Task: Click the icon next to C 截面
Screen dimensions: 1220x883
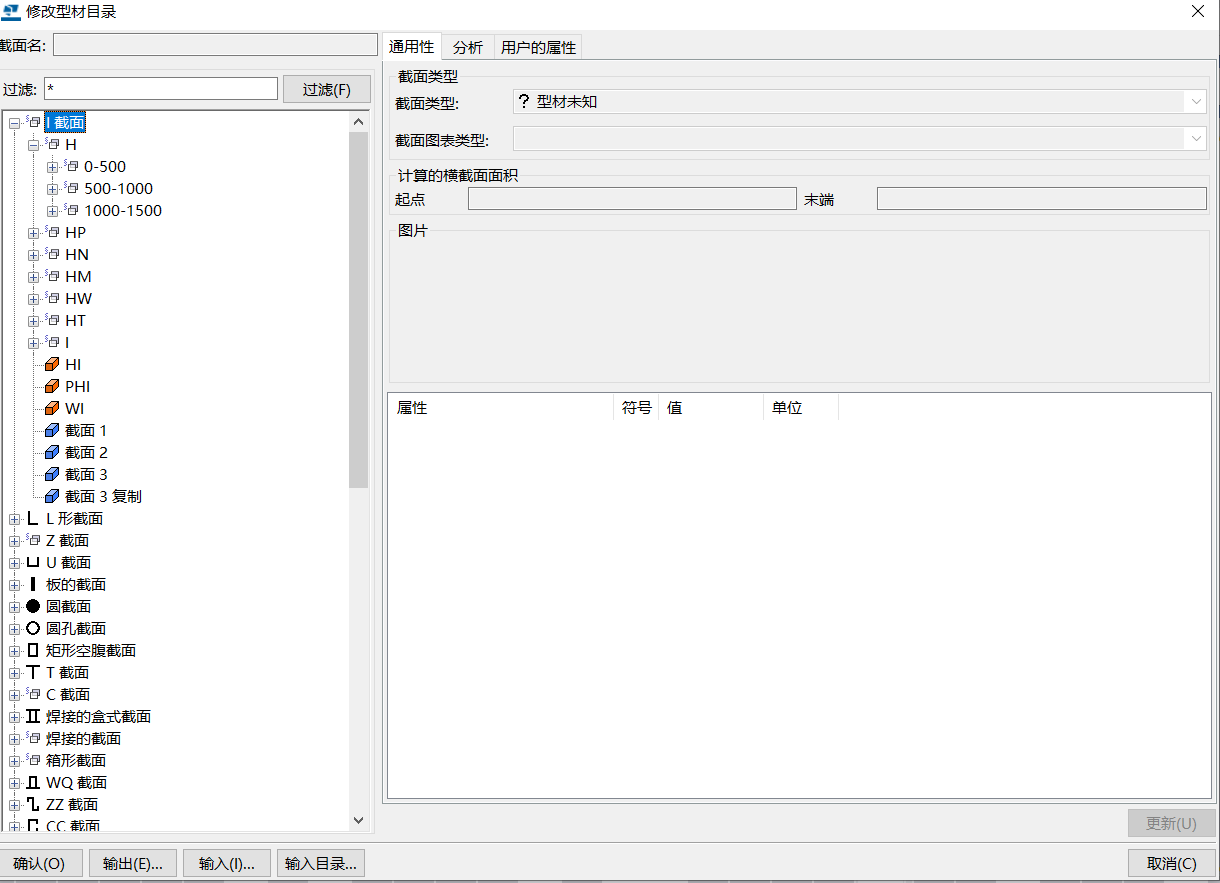Action: pyautogui.click(x=33, y=694)
